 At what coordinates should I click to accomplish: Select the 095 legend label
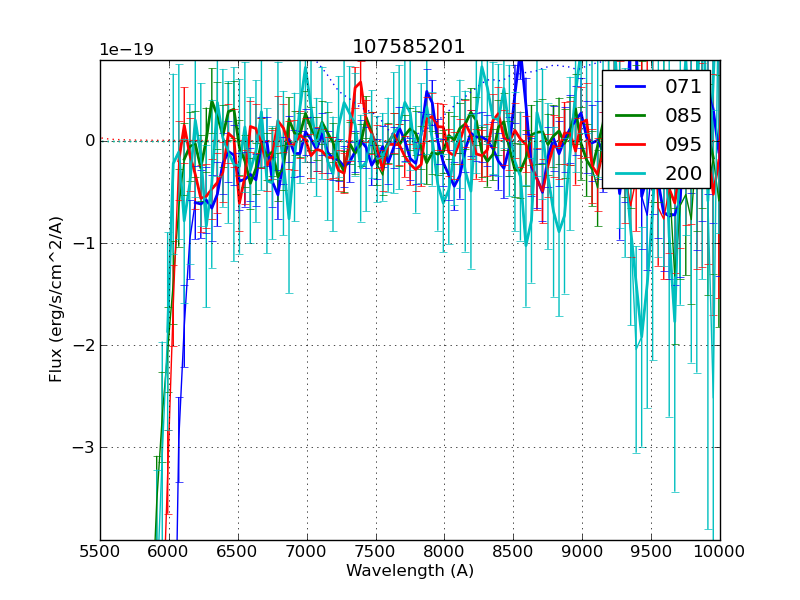683,145
